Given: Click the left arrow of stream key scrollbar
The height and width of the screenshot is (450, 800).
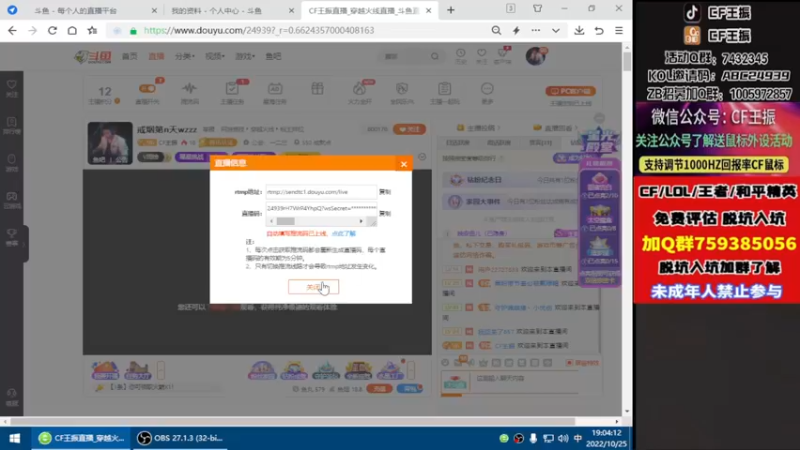Looking at the screenshot, I should pos(271,221).
